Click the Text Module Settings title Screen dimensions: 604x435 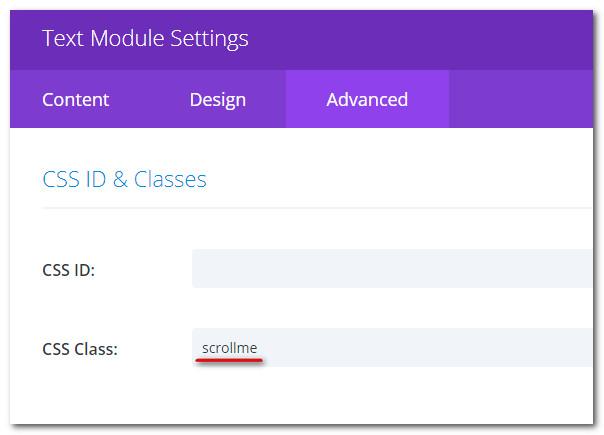pos(145,39)
